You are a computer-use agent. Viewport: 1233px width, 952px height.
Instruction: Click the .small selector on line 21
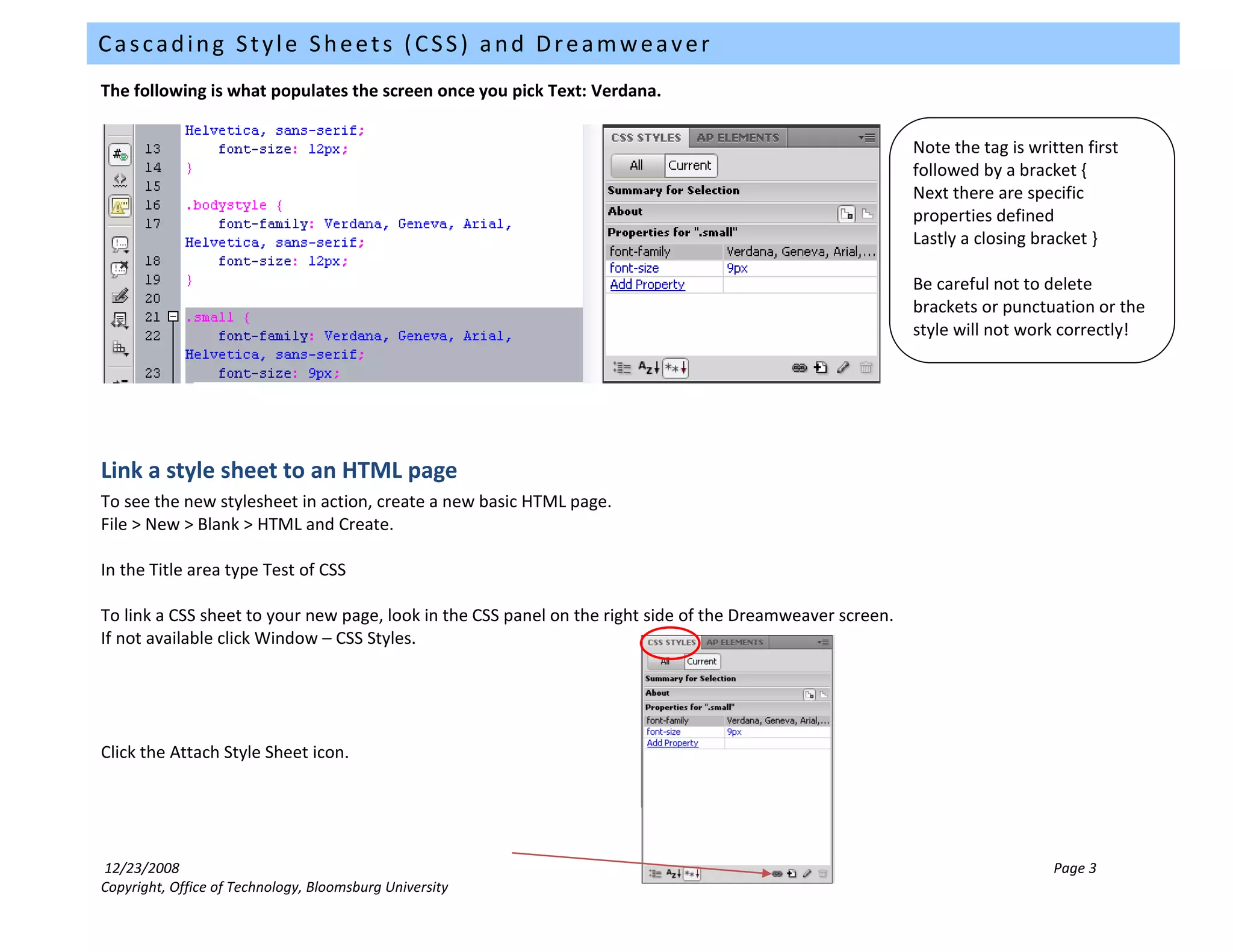[x=209, y=317]
